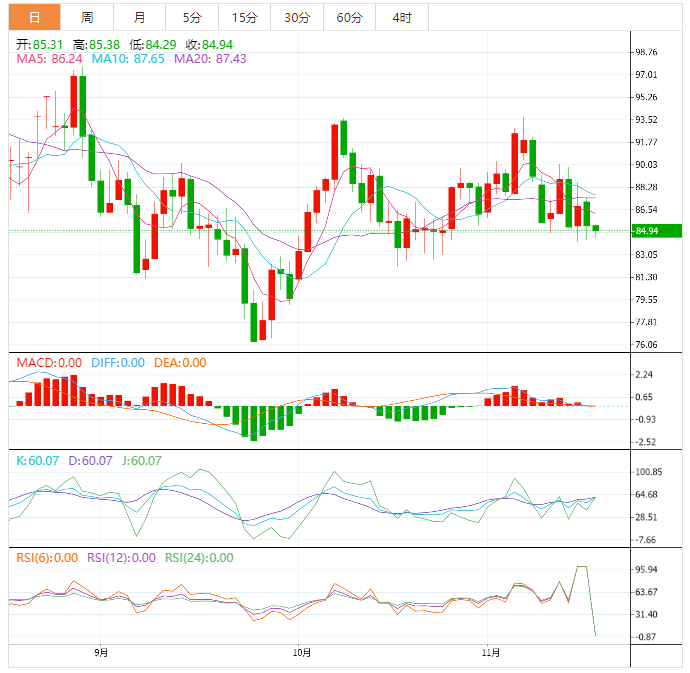Screen dimensions: 690x673
Task: Open the 4时 timeframe tab
Action: coord(402,18)
